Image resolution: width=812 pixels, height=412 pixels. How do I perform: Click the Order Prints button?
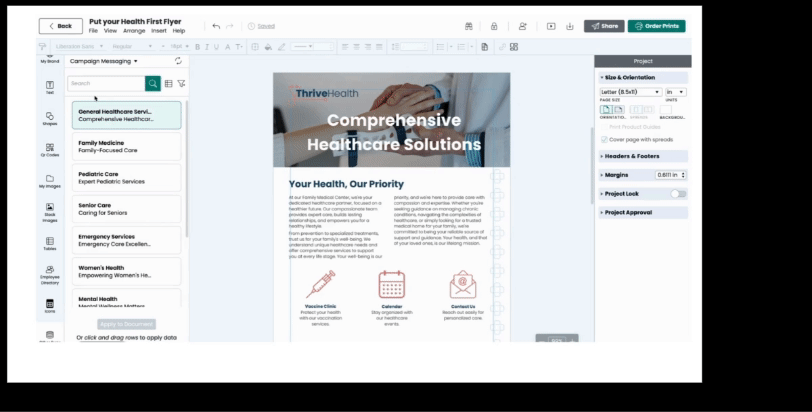coord(657,26)
